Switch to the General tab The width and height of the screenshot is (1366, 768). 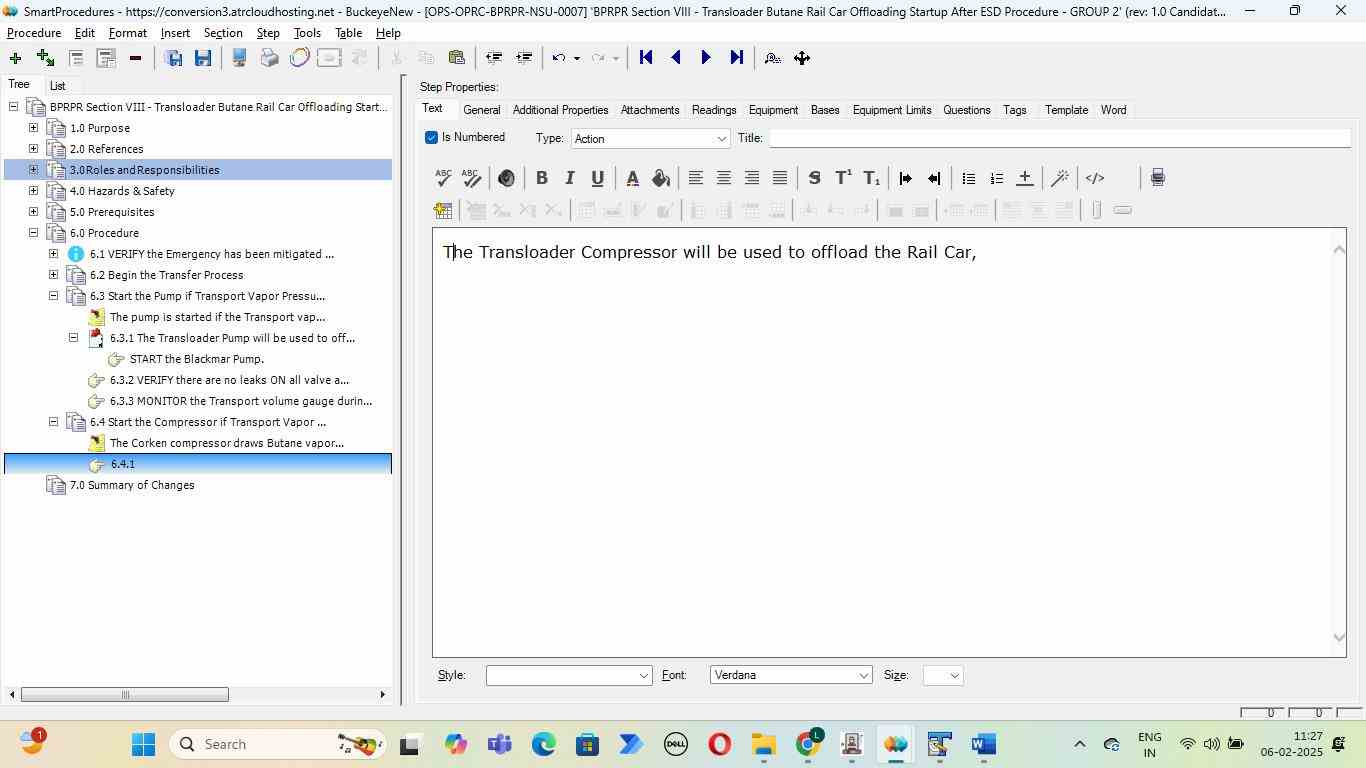click(x=481, y=110)
